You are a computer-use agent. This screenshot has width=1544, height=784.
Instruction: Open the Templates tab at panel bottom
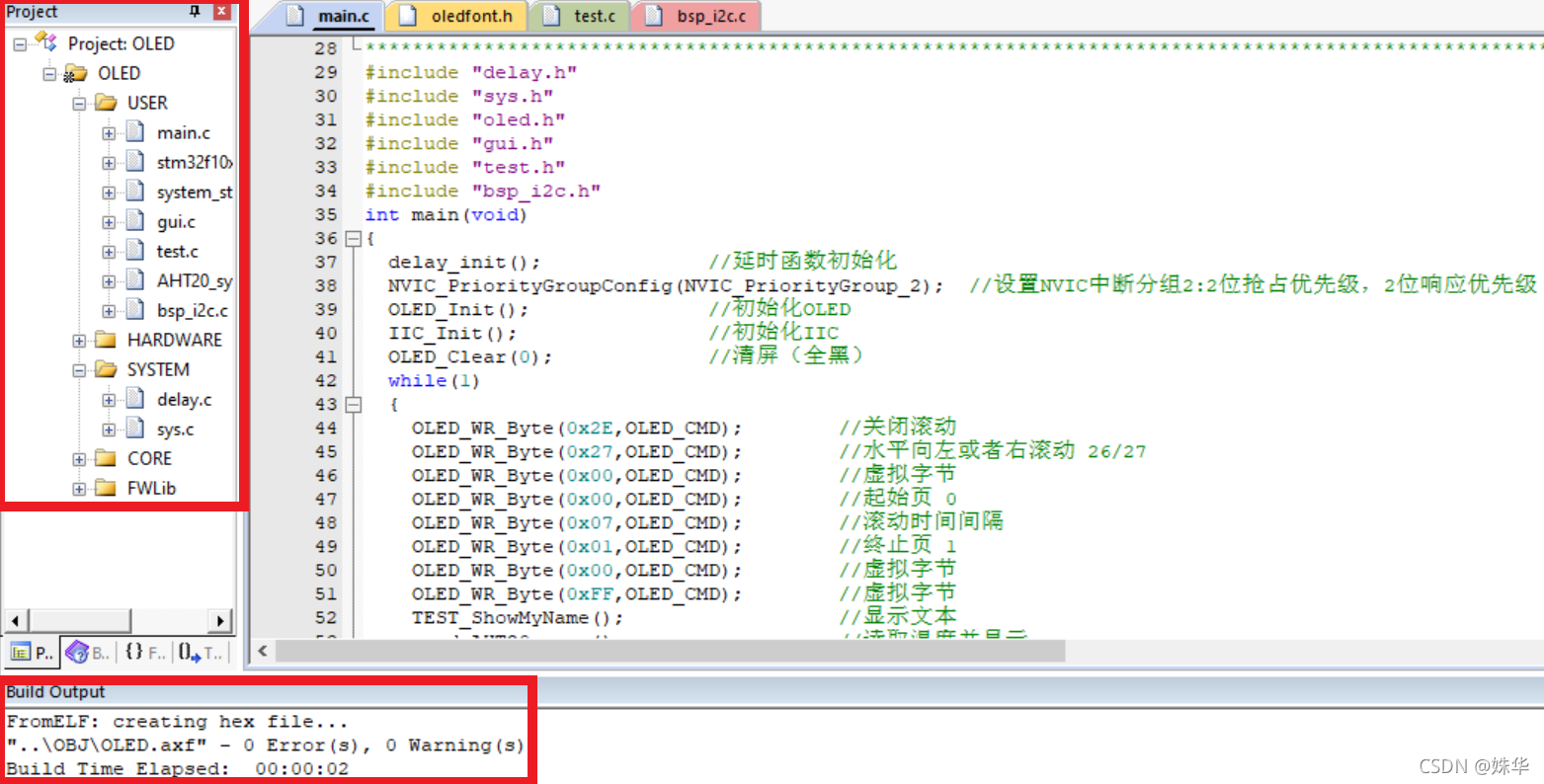tap(201, 653)
